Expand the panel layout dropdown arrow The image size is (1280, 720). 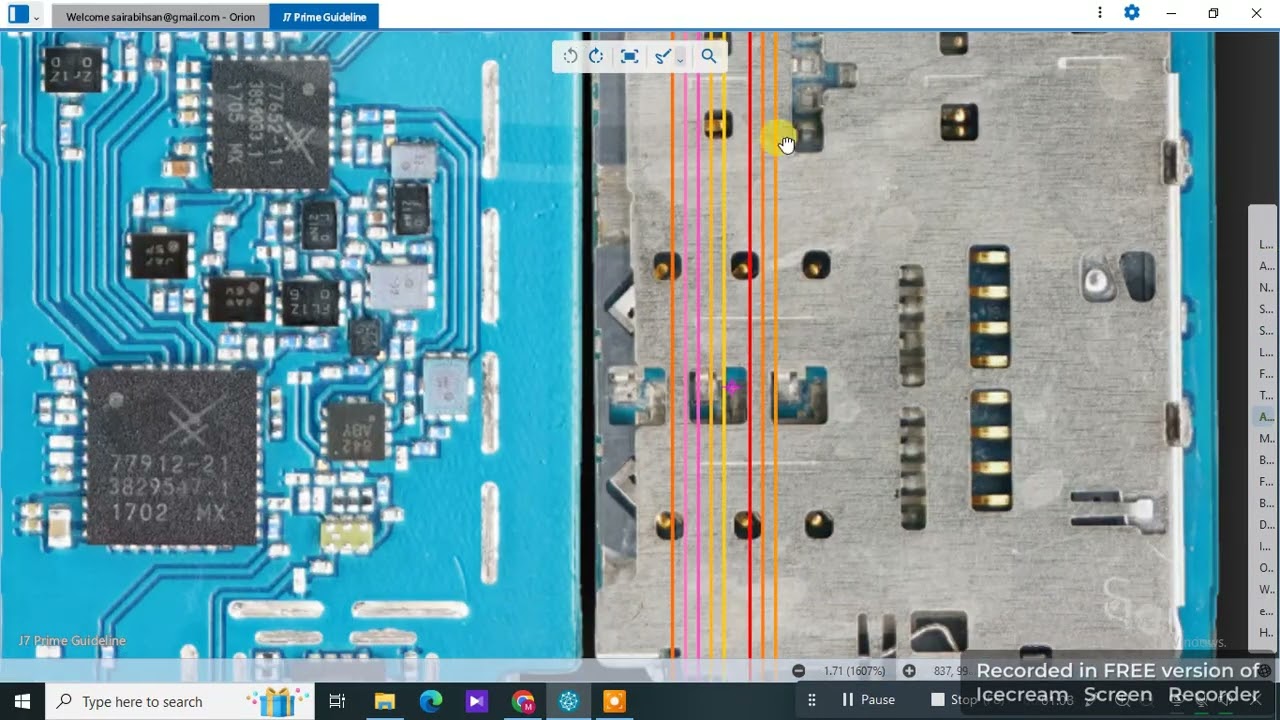tap(37, 16)
